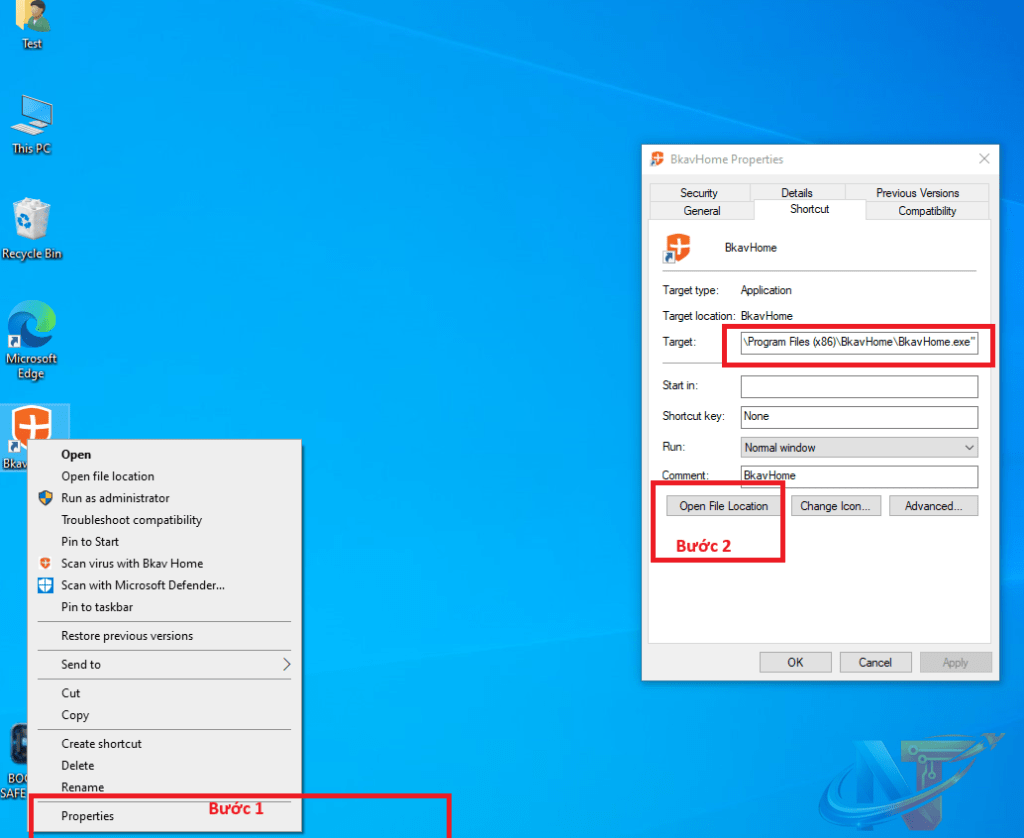Select Scan virus with Bkav Home
This screenshot has height=838, width=1024.
165,563
